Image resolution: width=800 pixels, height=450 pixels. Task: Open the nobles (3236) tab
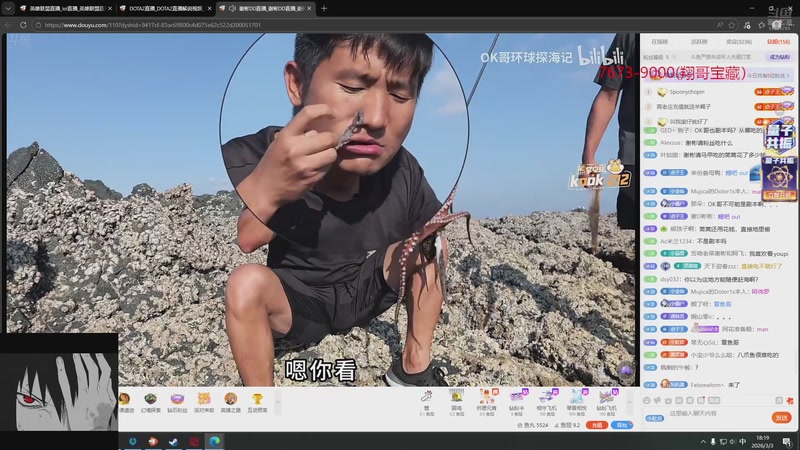(738, 42)
